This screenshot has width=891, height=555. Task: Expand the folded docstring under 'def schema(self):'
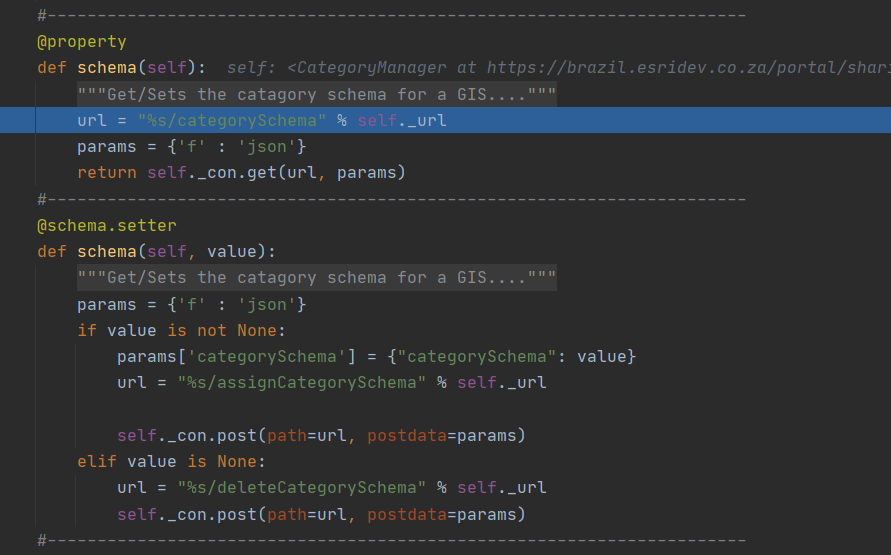point(317,94)
